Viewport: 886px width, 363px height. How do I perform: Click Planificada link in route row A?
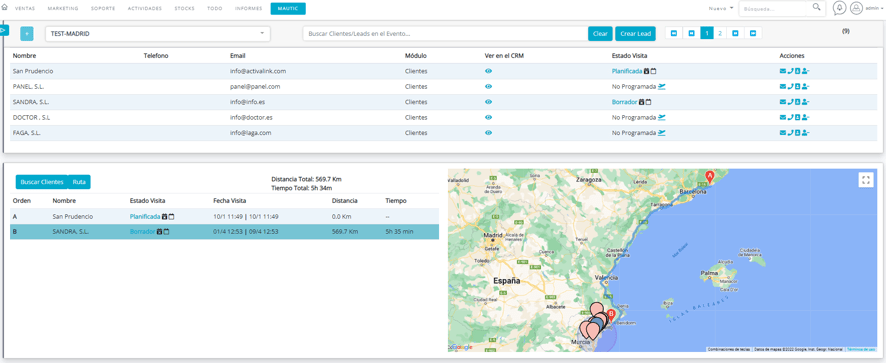pos(145,217)
